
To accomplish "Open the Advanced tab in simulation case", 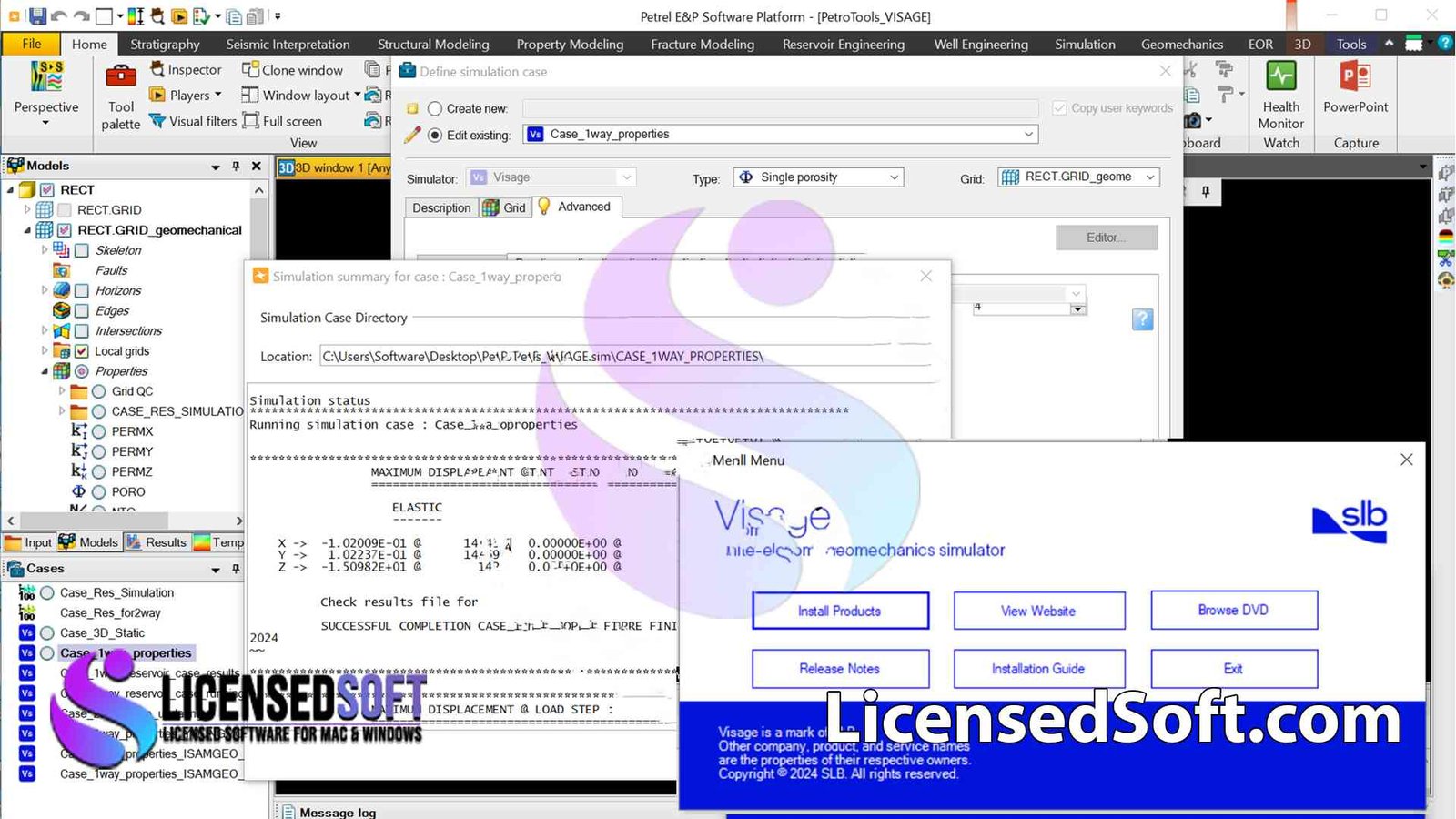I will [x=575, y=207].
